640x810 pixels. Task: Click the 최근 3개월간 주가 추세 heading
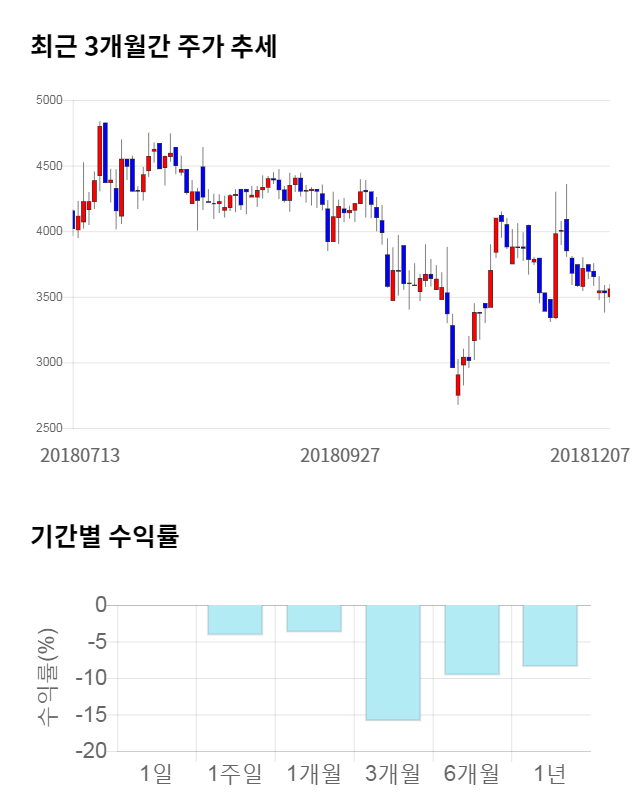tap(154, 47)
